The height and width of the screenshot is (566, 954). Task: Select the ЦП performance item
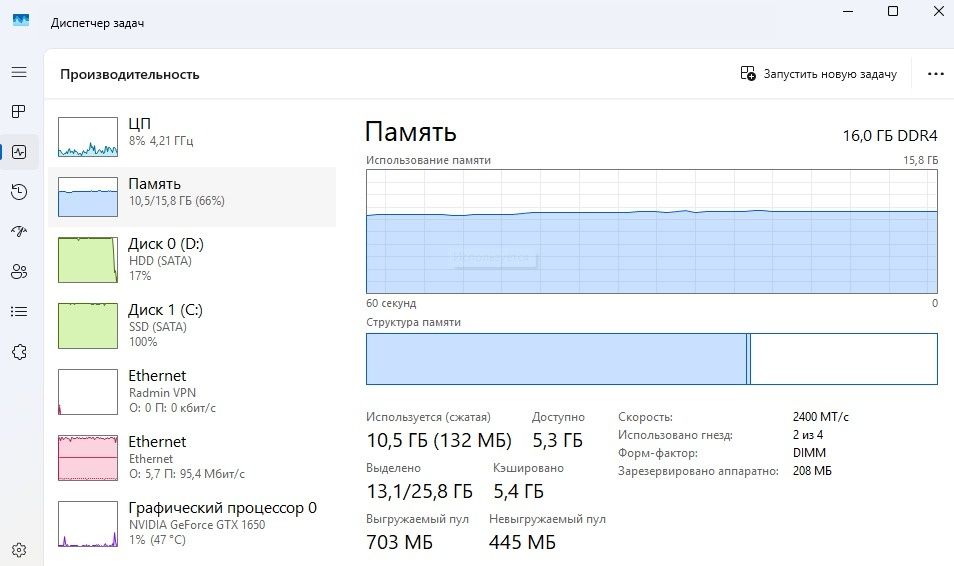192,137
